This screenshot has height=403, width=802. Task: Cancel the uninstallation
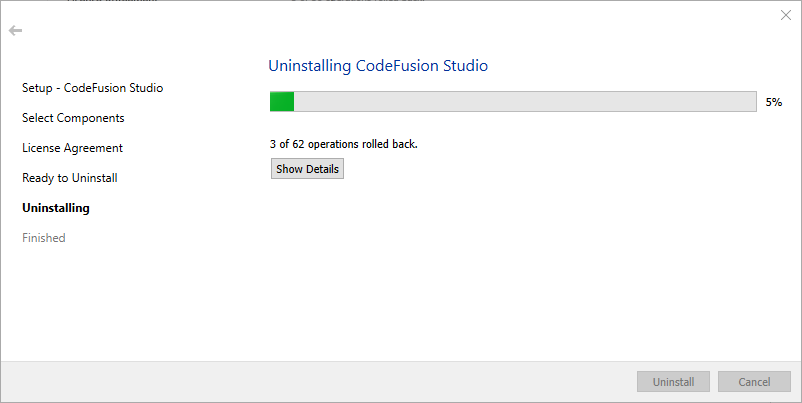coord(754,382)
